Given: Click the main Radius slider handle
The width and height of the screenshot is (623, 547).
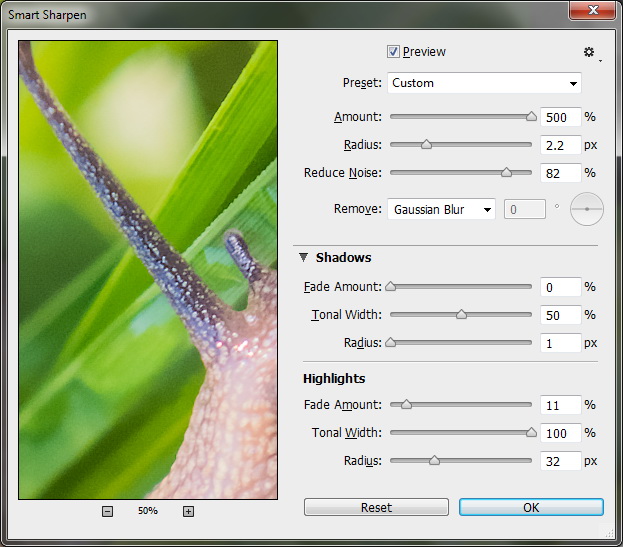Looking at the screenshot, I should point(426,144).
